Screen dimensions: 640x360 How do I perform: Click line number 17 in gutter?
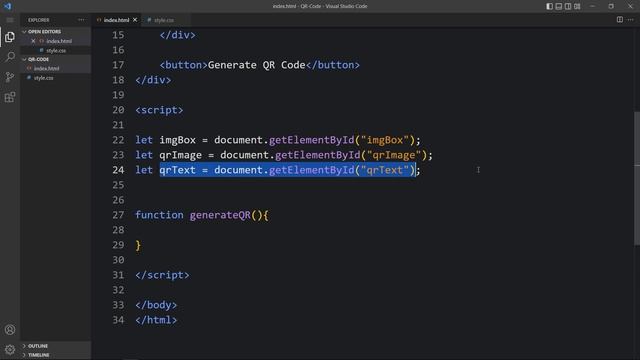pyautogui.click(x=118, y=65)
